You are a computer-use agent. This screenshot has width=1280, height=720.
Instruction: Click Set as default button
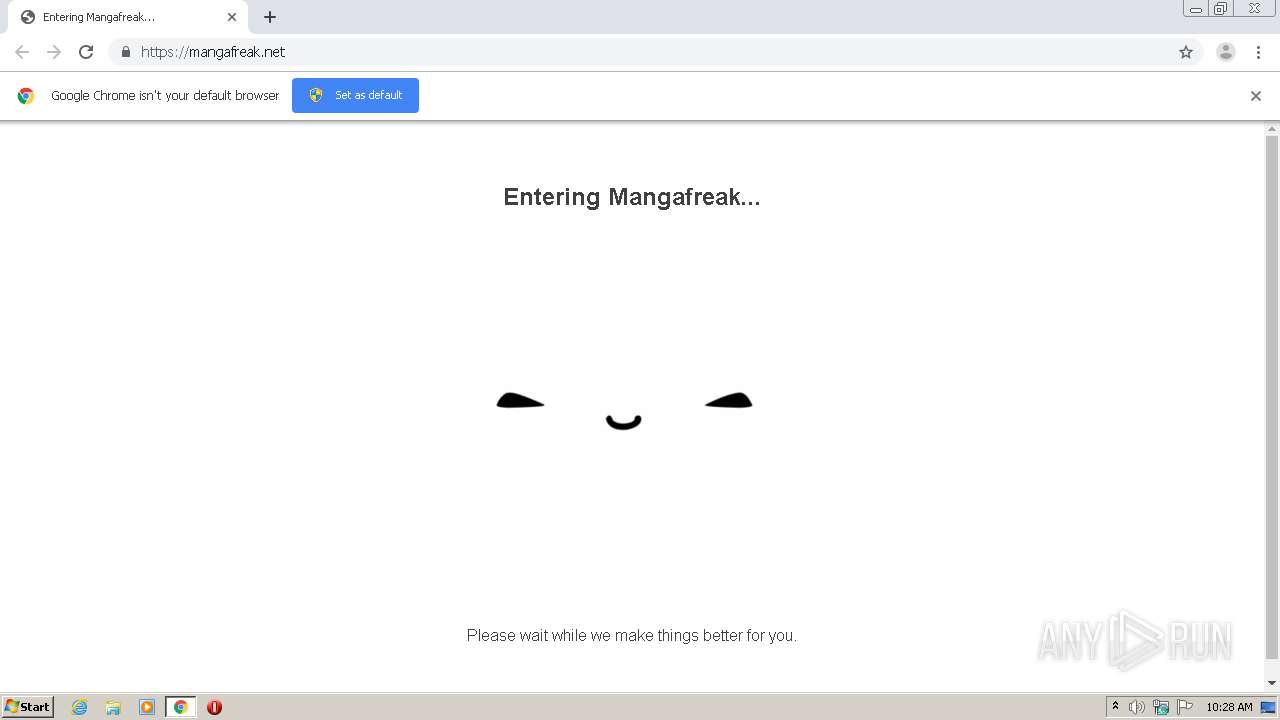[355, 95]
